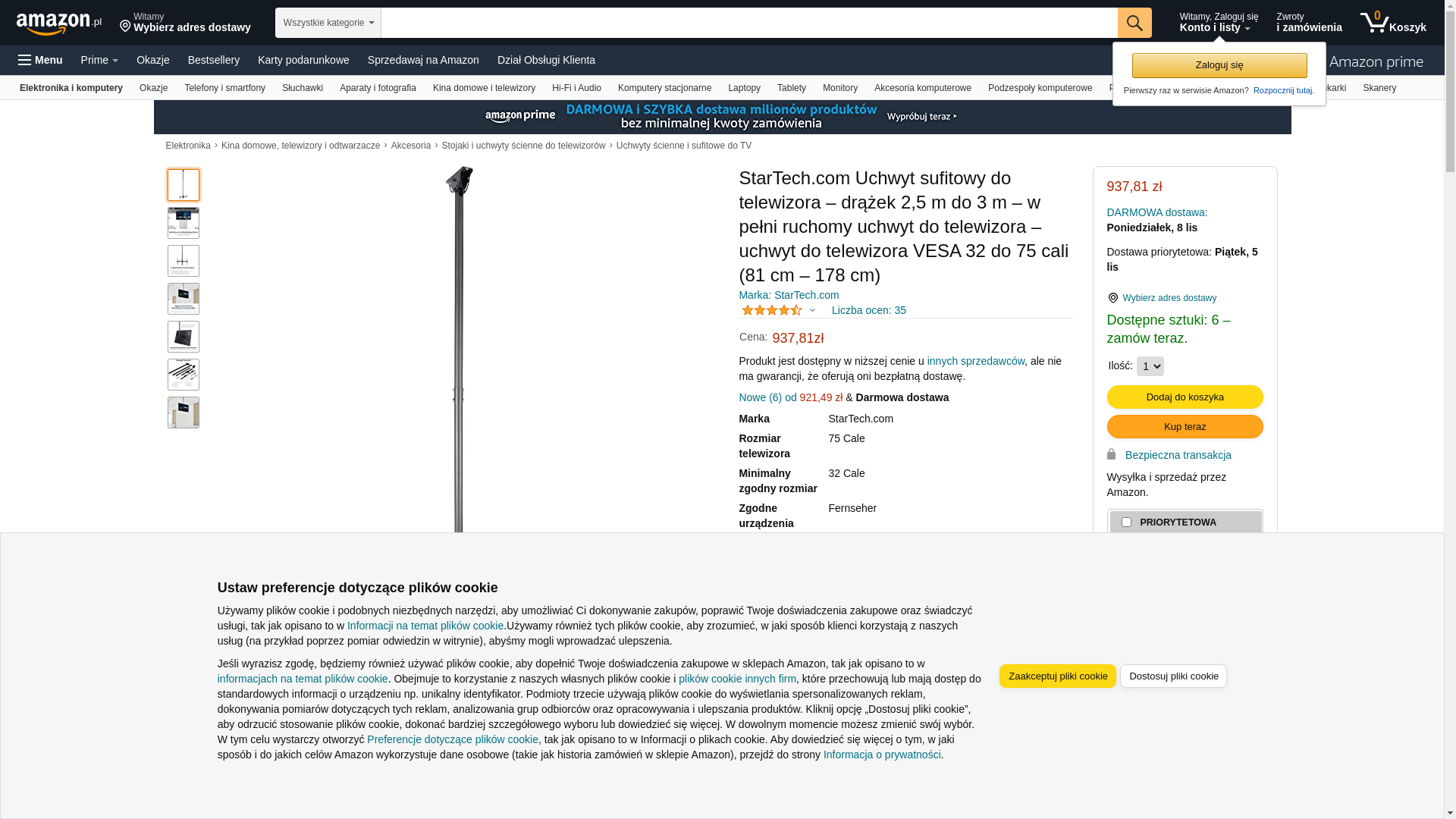Focus the search input field
The height and width of the screenshot is (819, 1456).
coord(748,23)
